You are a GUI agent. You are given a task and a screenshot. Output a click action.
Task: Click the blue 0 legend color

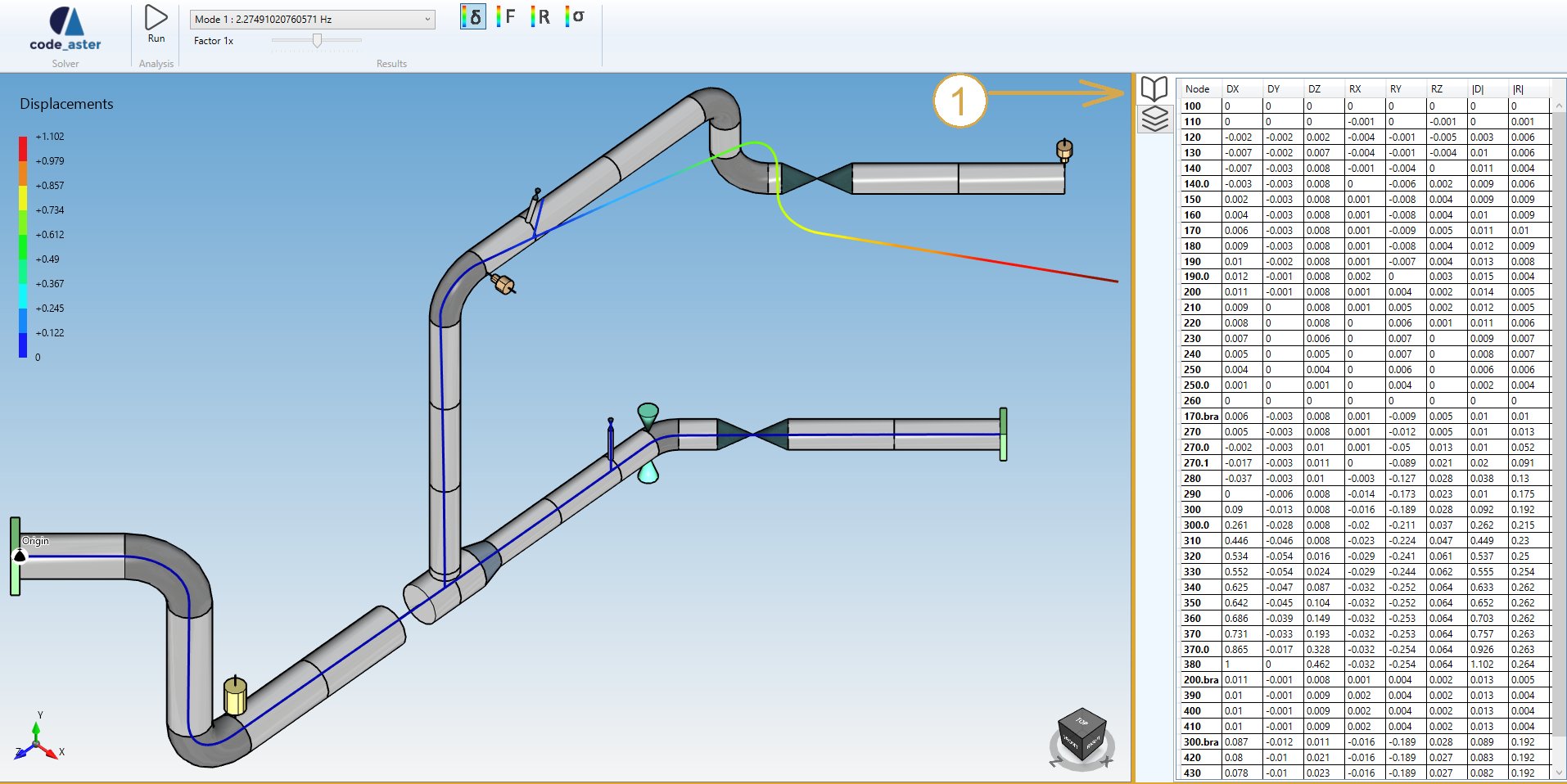tap(23, 345)
